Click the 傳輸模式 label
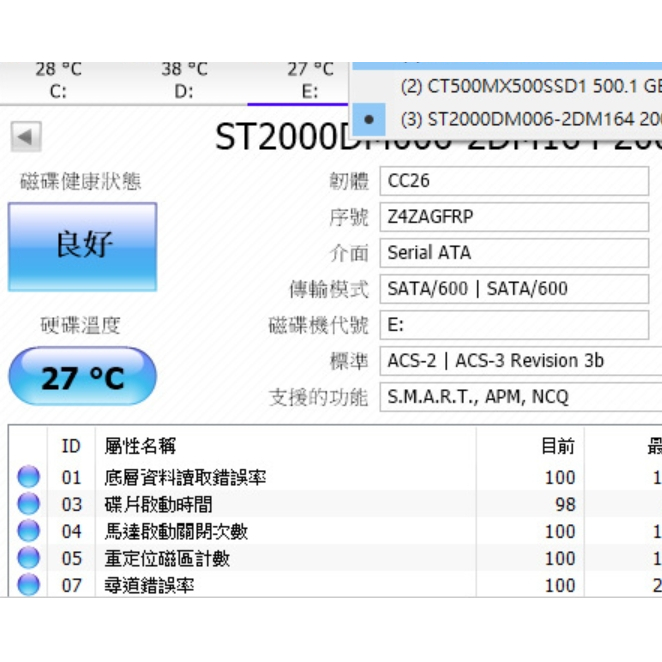The width and height of the screenshot is (662, 662). click(329, 290)
